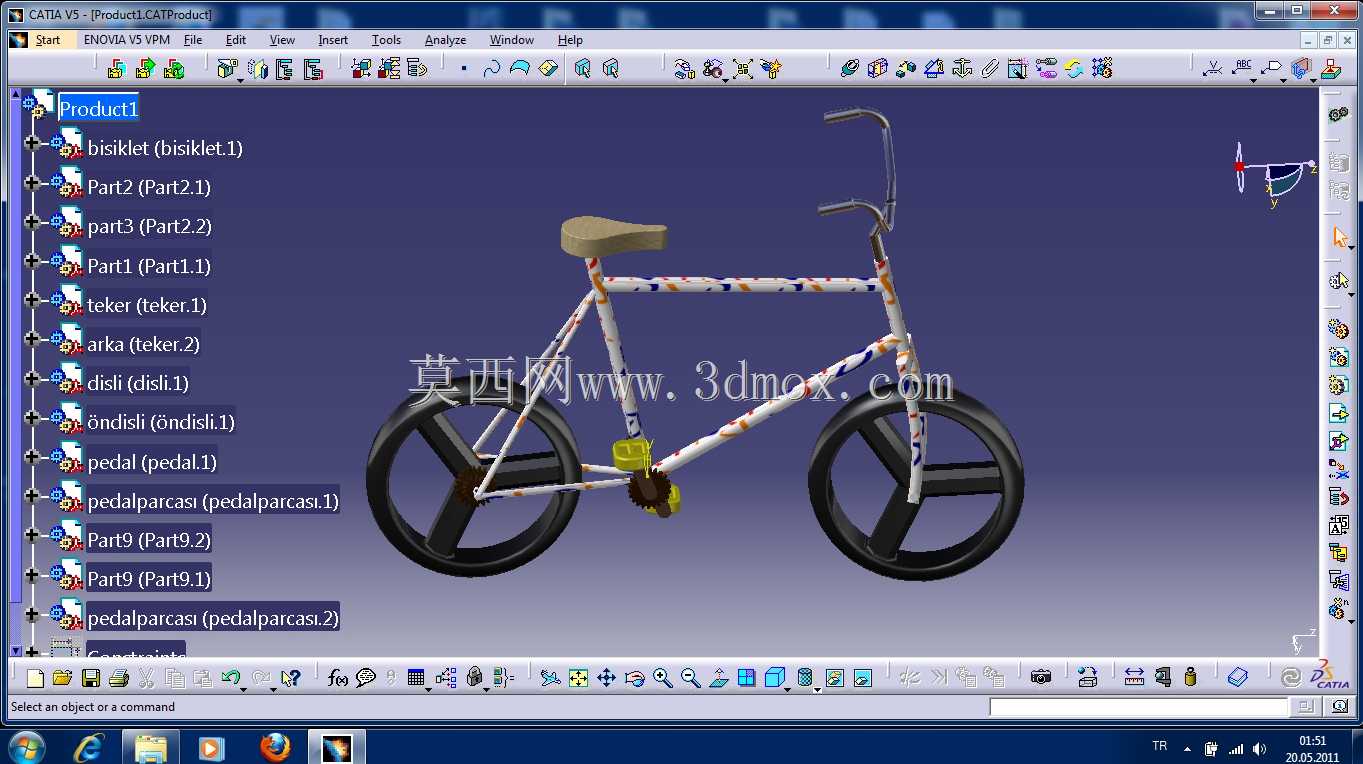Click the Offset Constraint icon
1363x764 pixels.
[x=905, y=69]
